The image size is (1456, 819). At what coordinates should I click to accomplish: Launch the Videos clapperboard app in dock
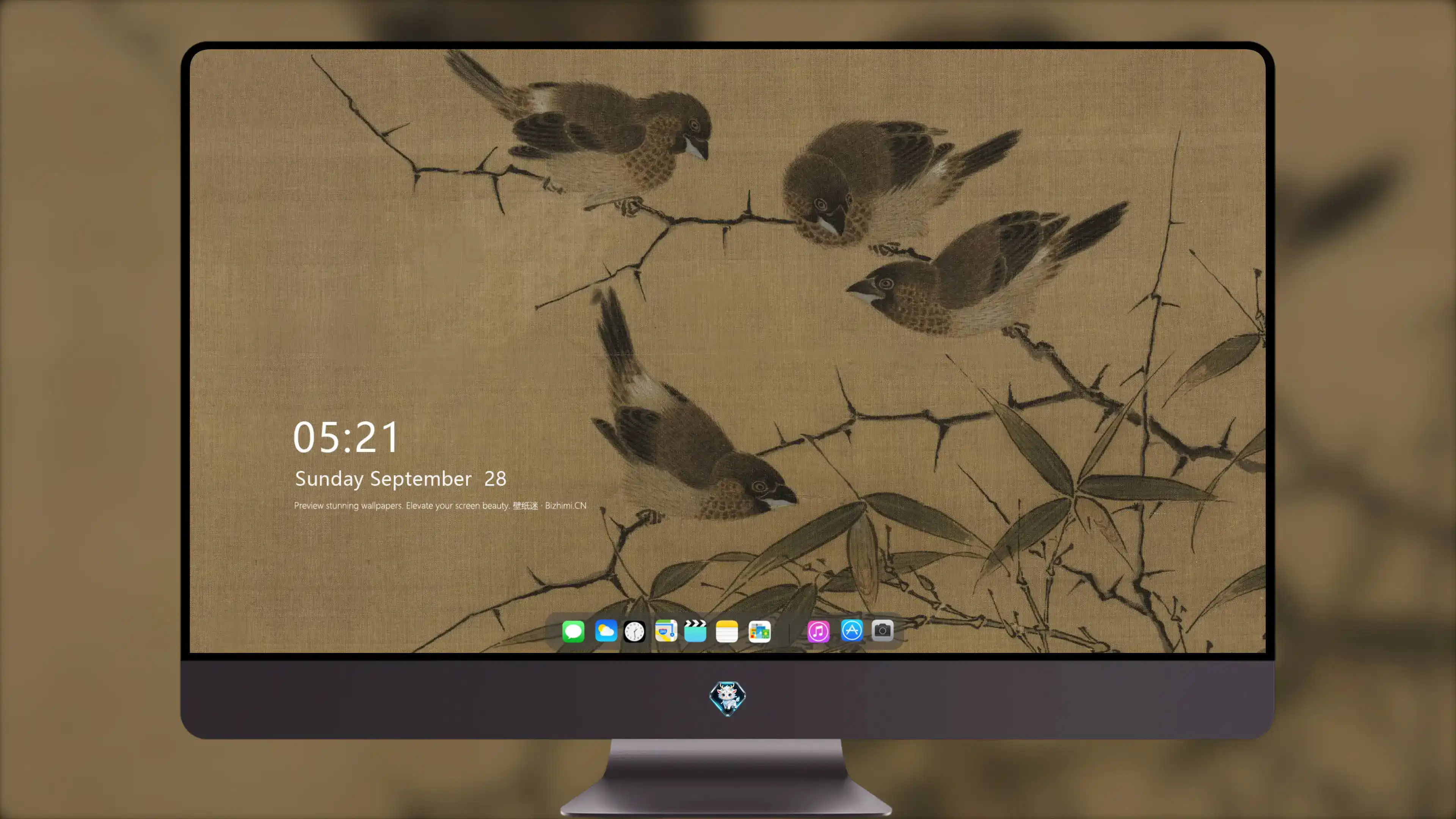695,631
